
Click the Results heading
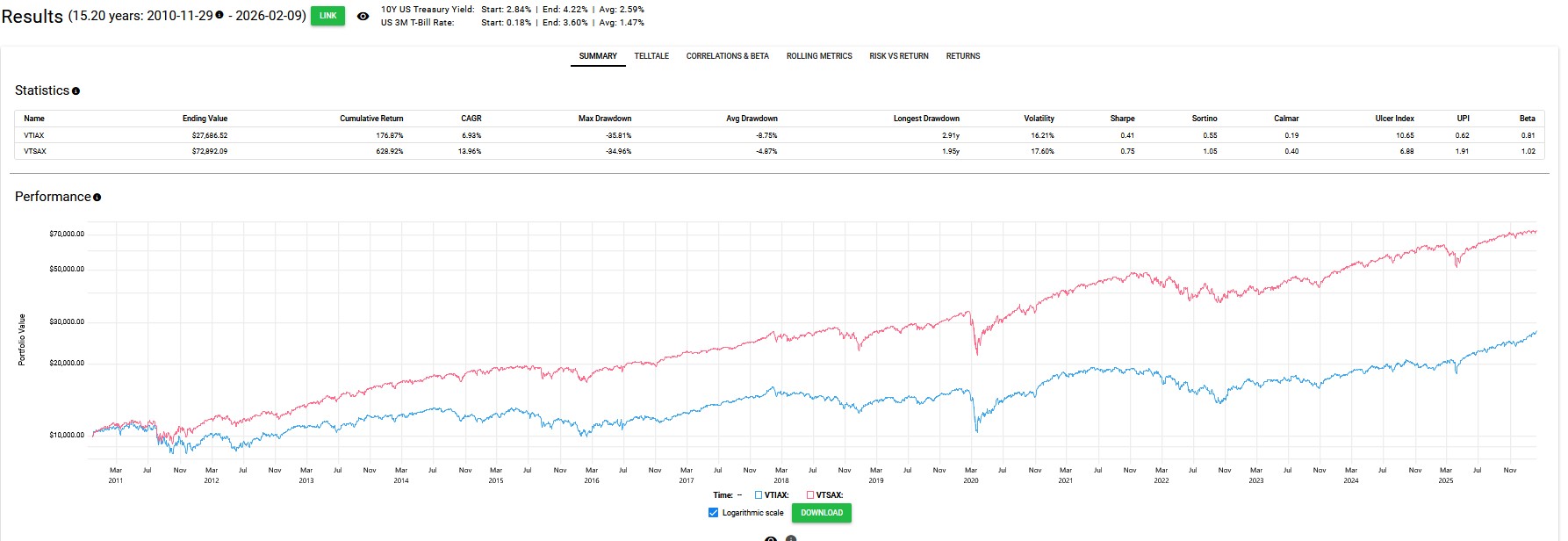pyautogui.click(x=32, y=17)
